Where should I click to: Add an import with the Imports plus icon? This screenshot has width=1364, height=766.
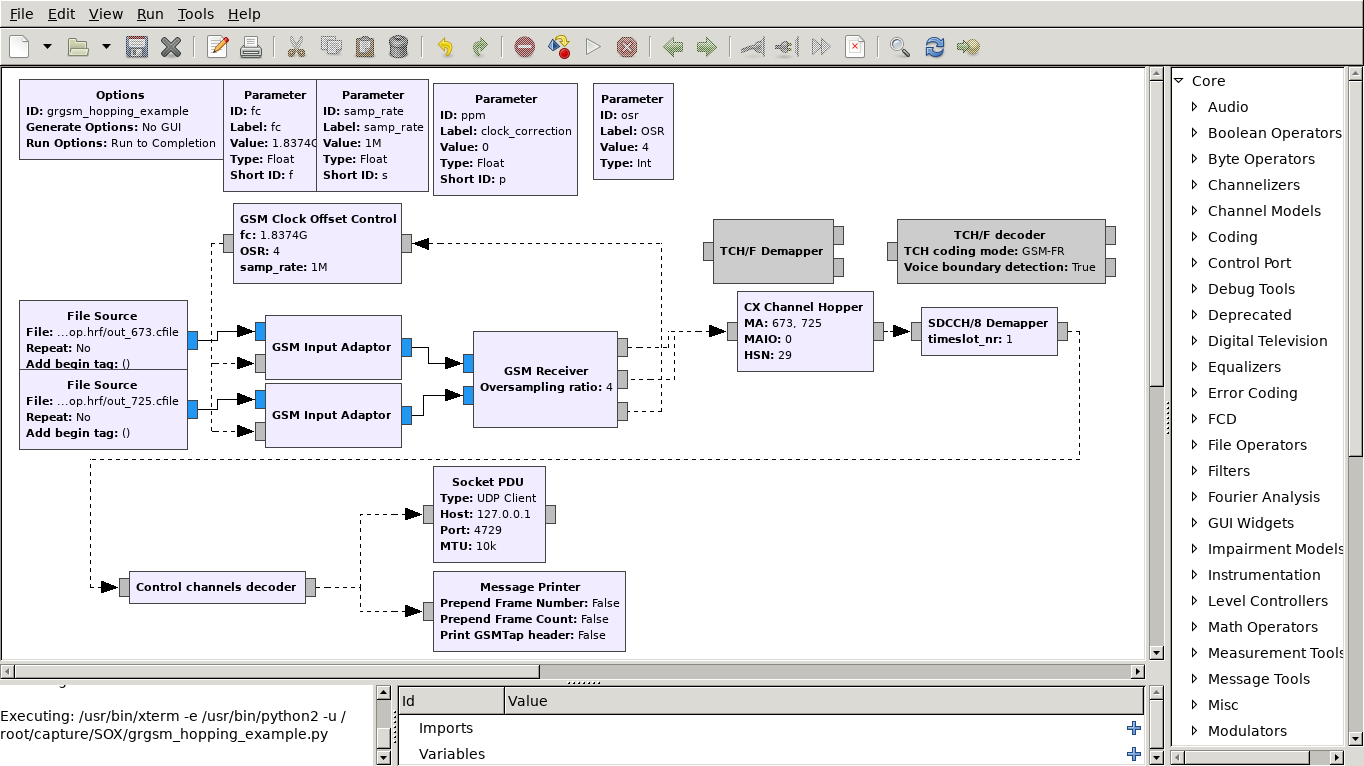click(x=1133, y=728)
